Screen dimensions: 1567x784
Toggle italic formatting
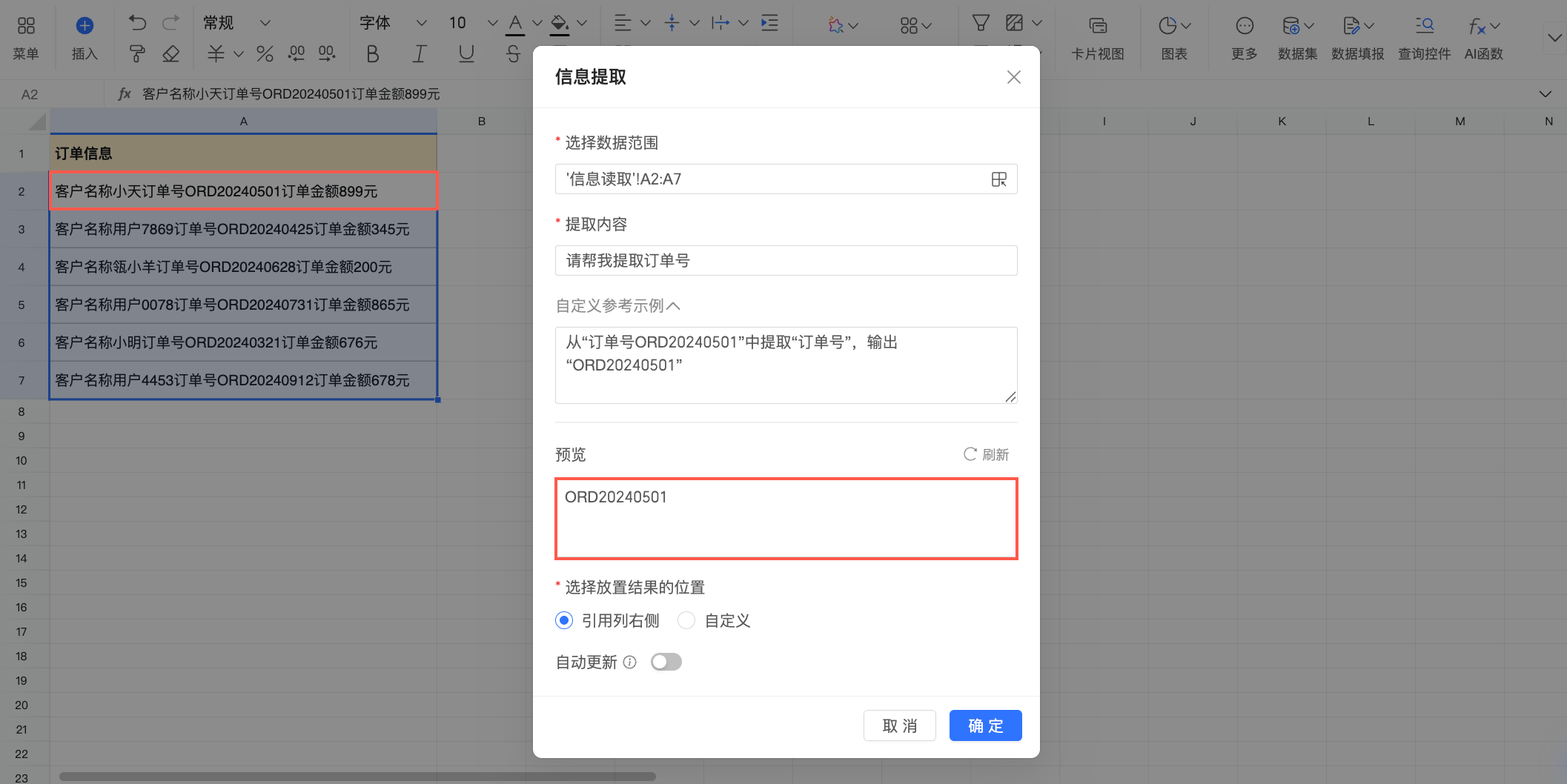(420, 53)
